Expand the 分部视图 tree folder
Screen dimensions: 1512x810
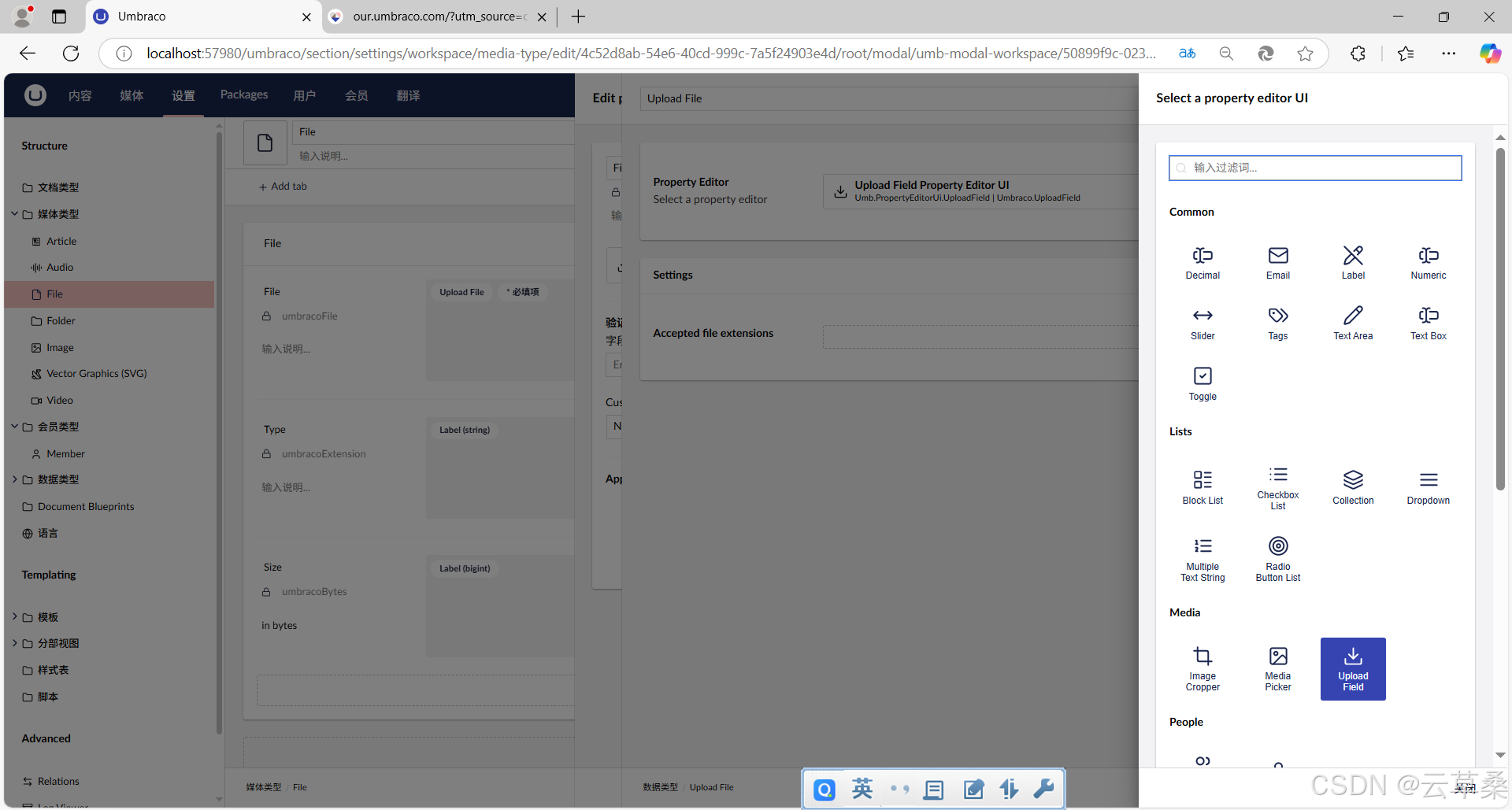coord(14,642)
